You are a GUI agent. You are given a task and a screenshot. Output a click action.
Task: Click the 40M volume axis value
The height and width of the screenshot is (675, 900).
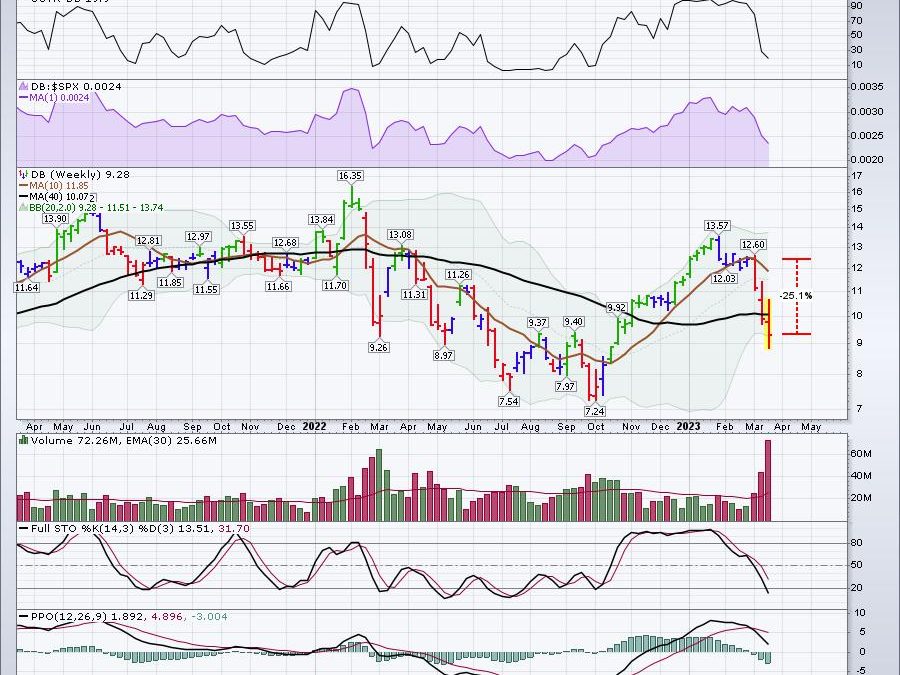(861, 475)
